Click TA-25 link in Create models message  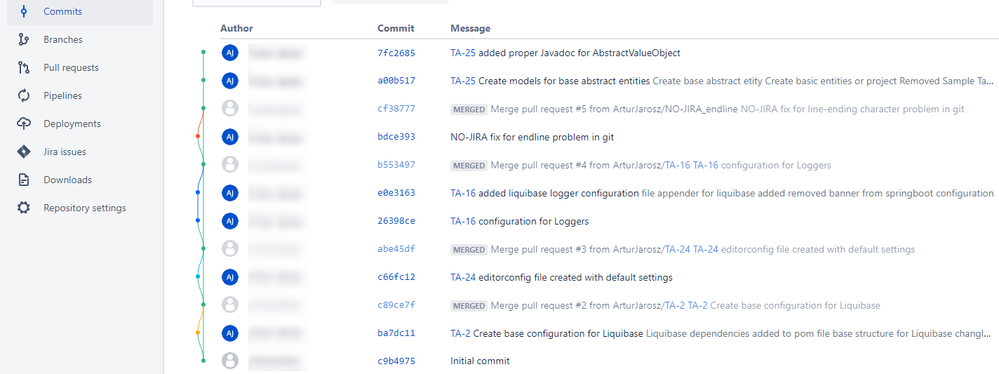[463, 81]
